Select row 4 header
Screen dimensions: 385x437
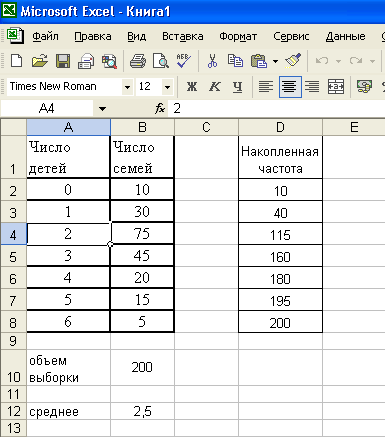coord(13,234)
